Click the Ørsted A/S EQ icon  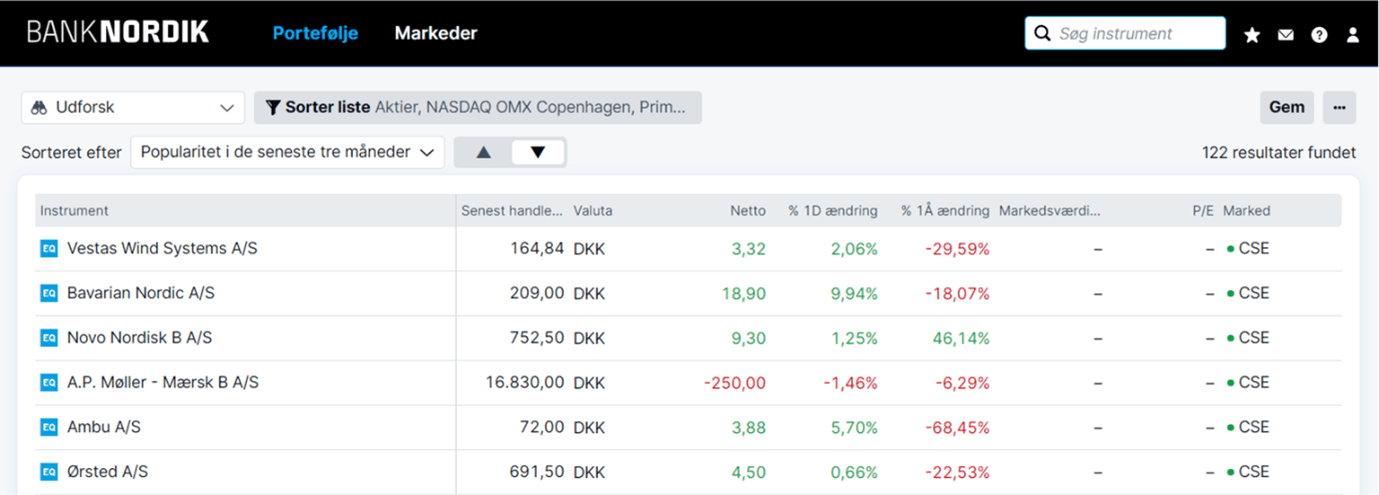coord(49,472)
